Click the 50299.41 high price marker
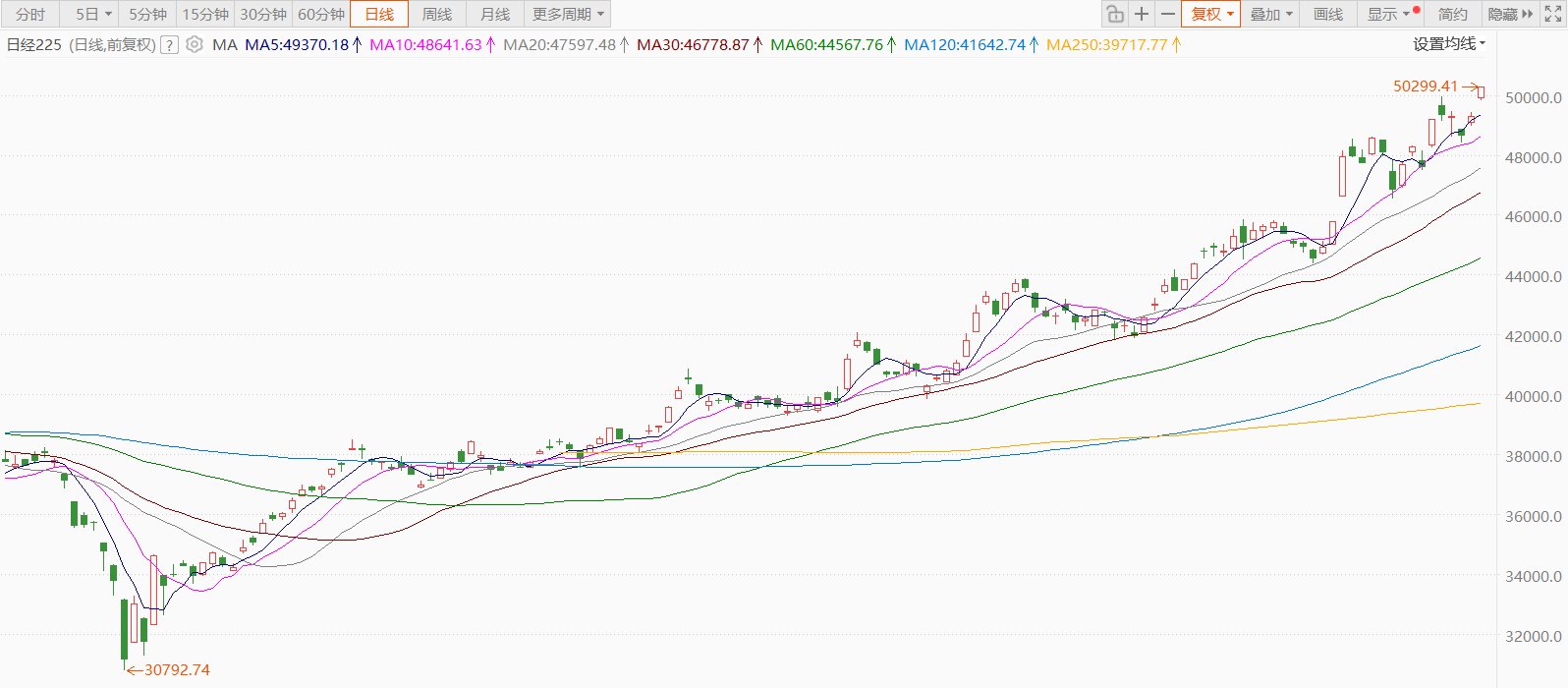This screenshot has height=688, width=1568. 1425,86
